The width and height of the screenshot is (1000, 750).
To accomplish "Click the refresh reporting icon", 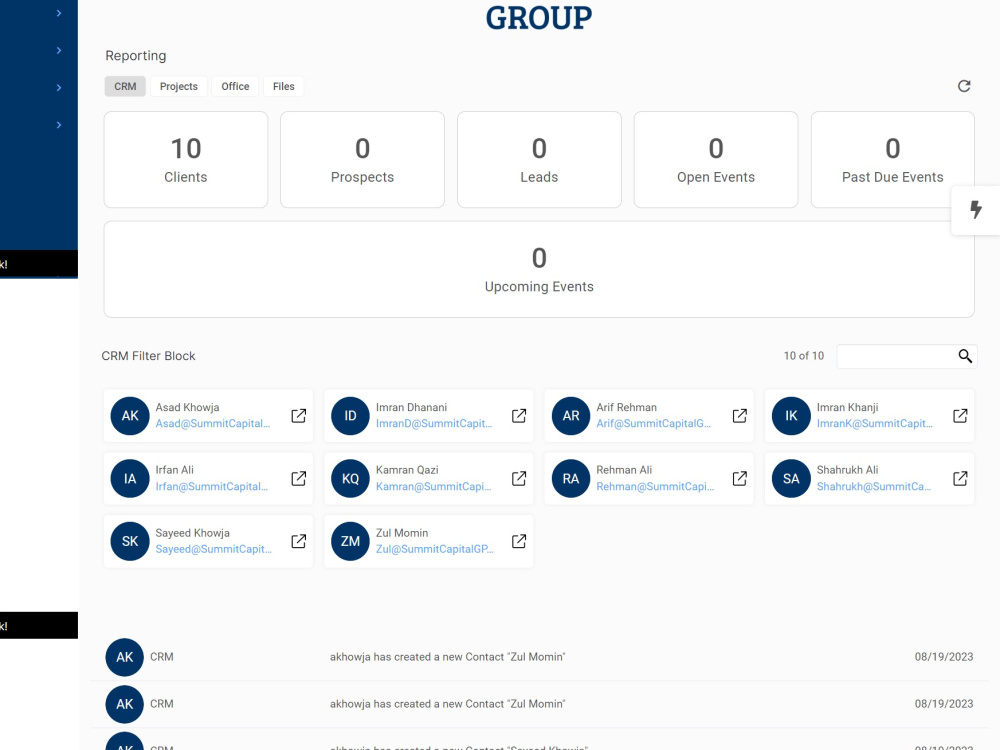I will (x=964, y=86).
